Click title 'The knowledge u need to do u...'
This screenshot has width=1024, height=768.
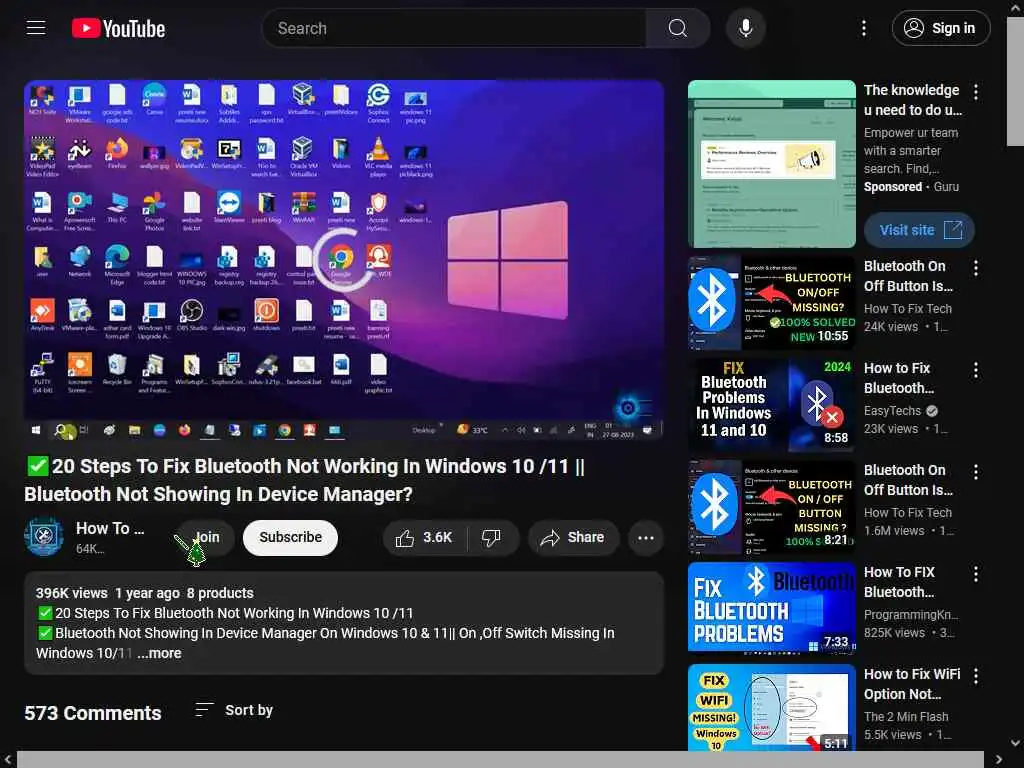pyautogui.click(x=912, y=100)
